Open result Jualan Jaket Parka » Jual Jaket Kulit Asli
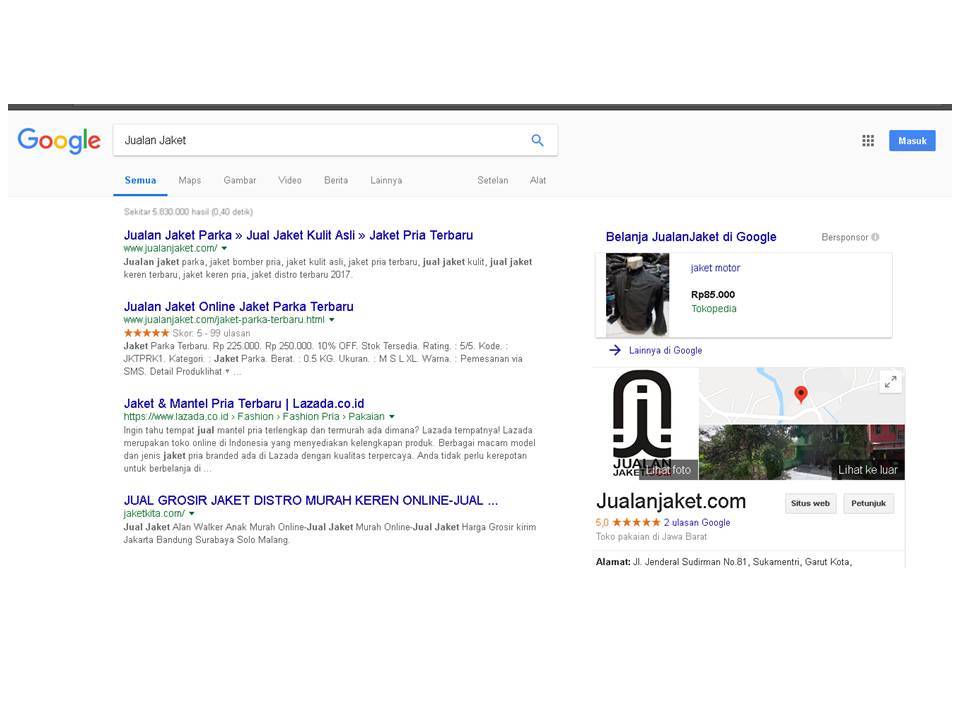 (x=298, y=235)
